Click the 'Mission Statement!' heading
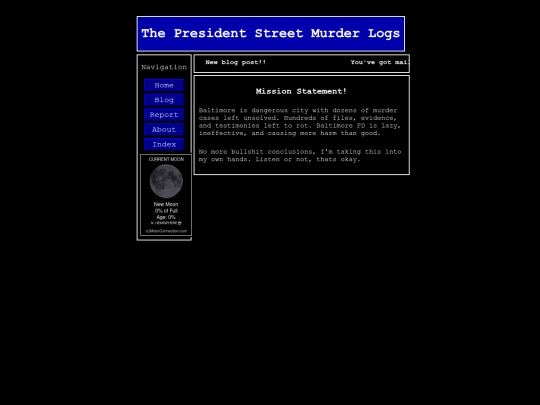This screenshot has width=540, height=405. tap(301, 91)
